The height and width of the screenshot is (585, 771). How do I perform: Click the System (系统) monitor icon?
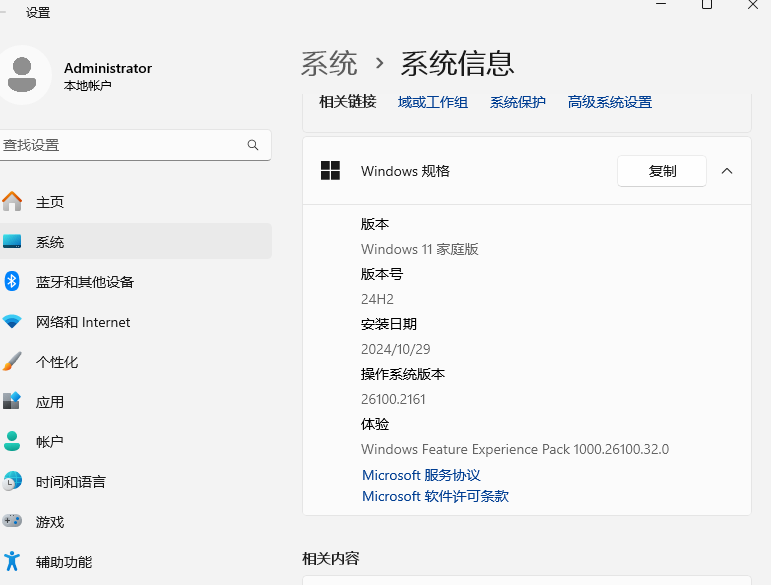(12, 241)
